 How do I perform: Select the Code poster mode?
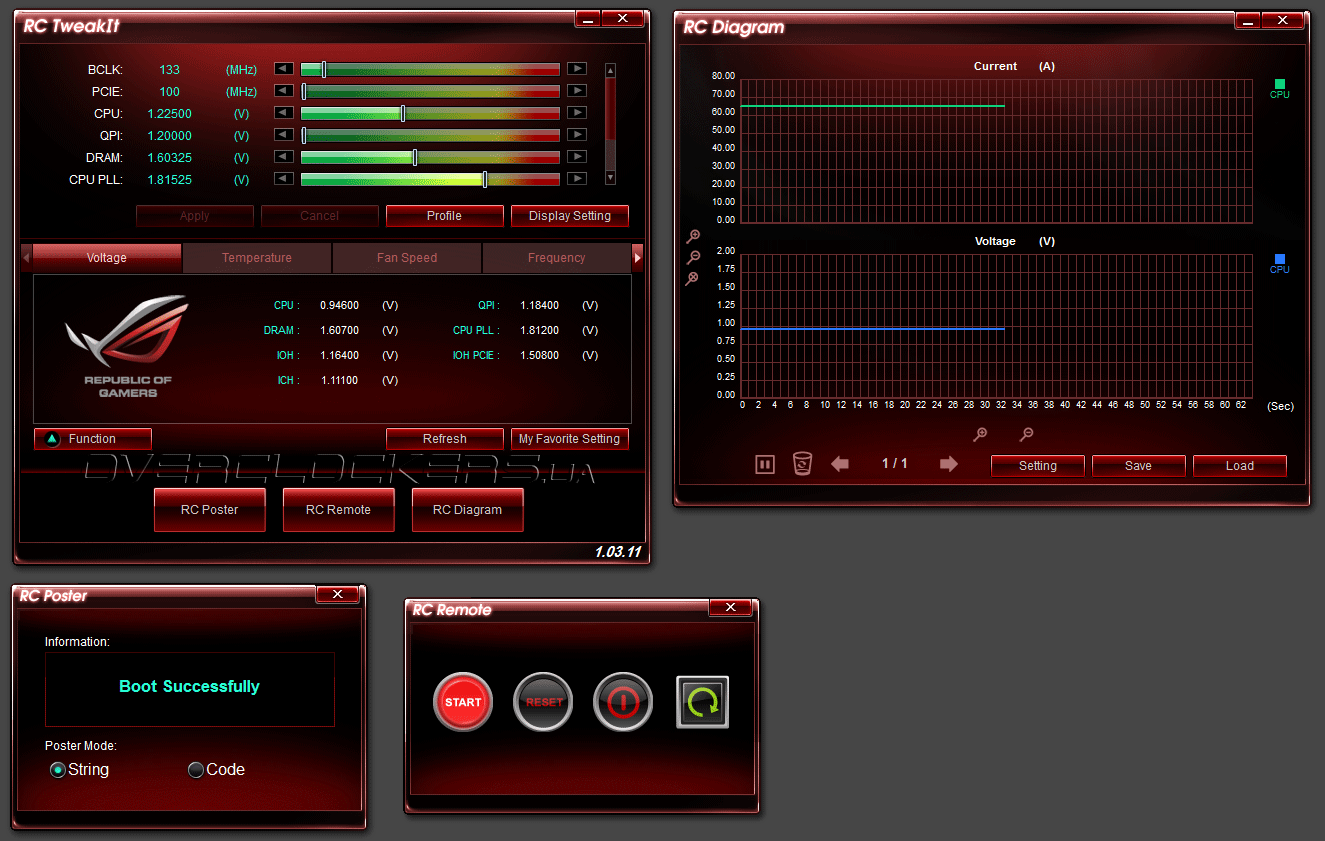tap(196, 770)
